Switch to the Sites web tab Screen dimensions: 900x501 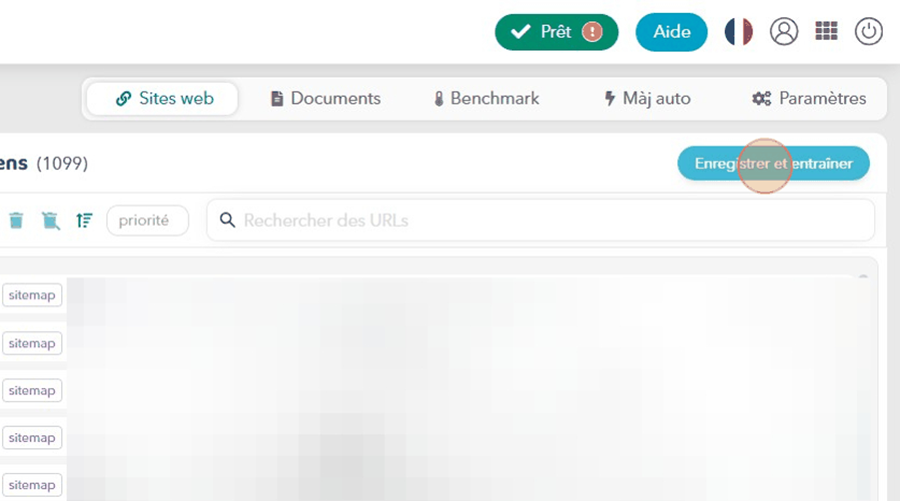point(163,98)
